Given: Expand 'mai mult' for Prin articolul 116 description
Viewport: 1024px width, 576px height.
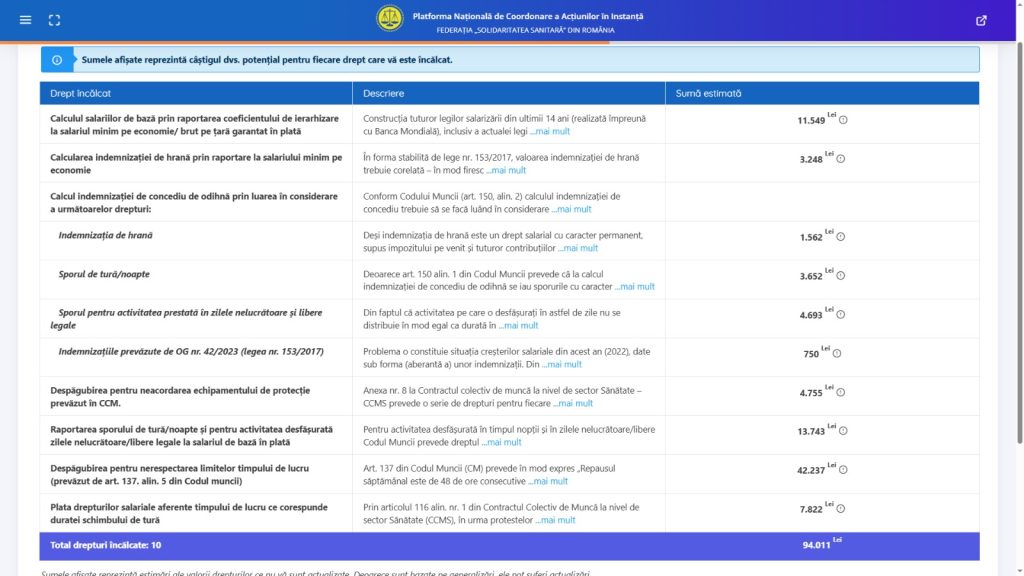Looking at the screenshot, I should 555,520.
